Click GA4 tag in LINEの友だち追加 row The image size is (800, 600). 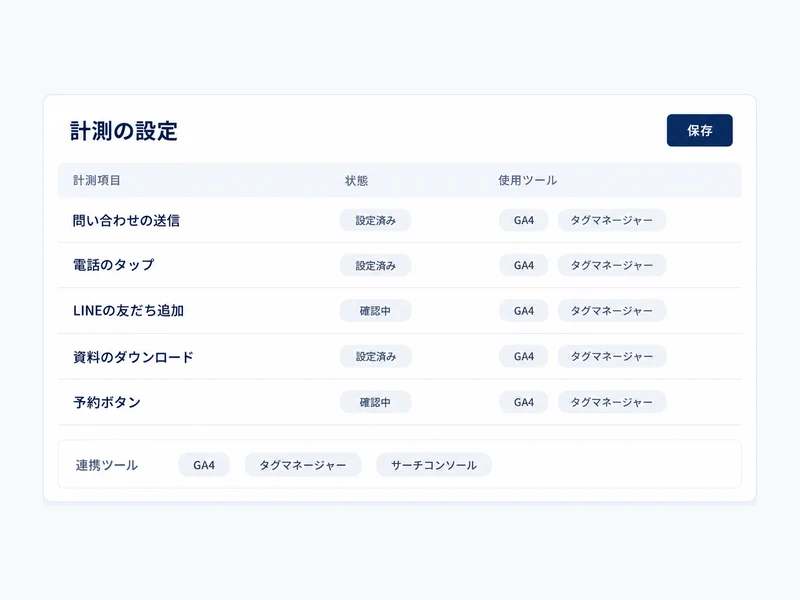click(523, 311)
